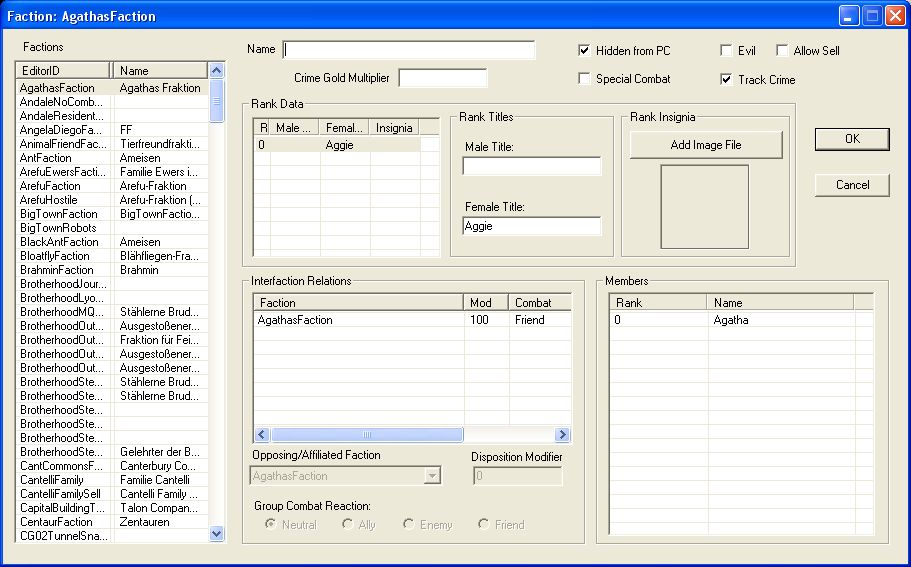Viewport: 911px width, 567px height.
Task: Click into the Crime Gold Multiplier field
Action: click(443, 78)
